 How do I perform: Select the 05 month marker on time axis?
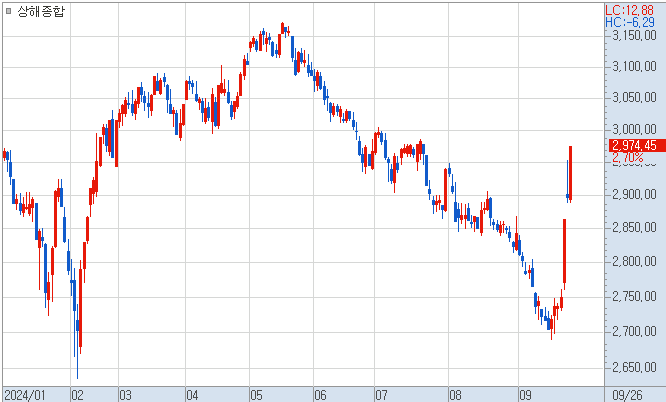click(x=255, y=393)
